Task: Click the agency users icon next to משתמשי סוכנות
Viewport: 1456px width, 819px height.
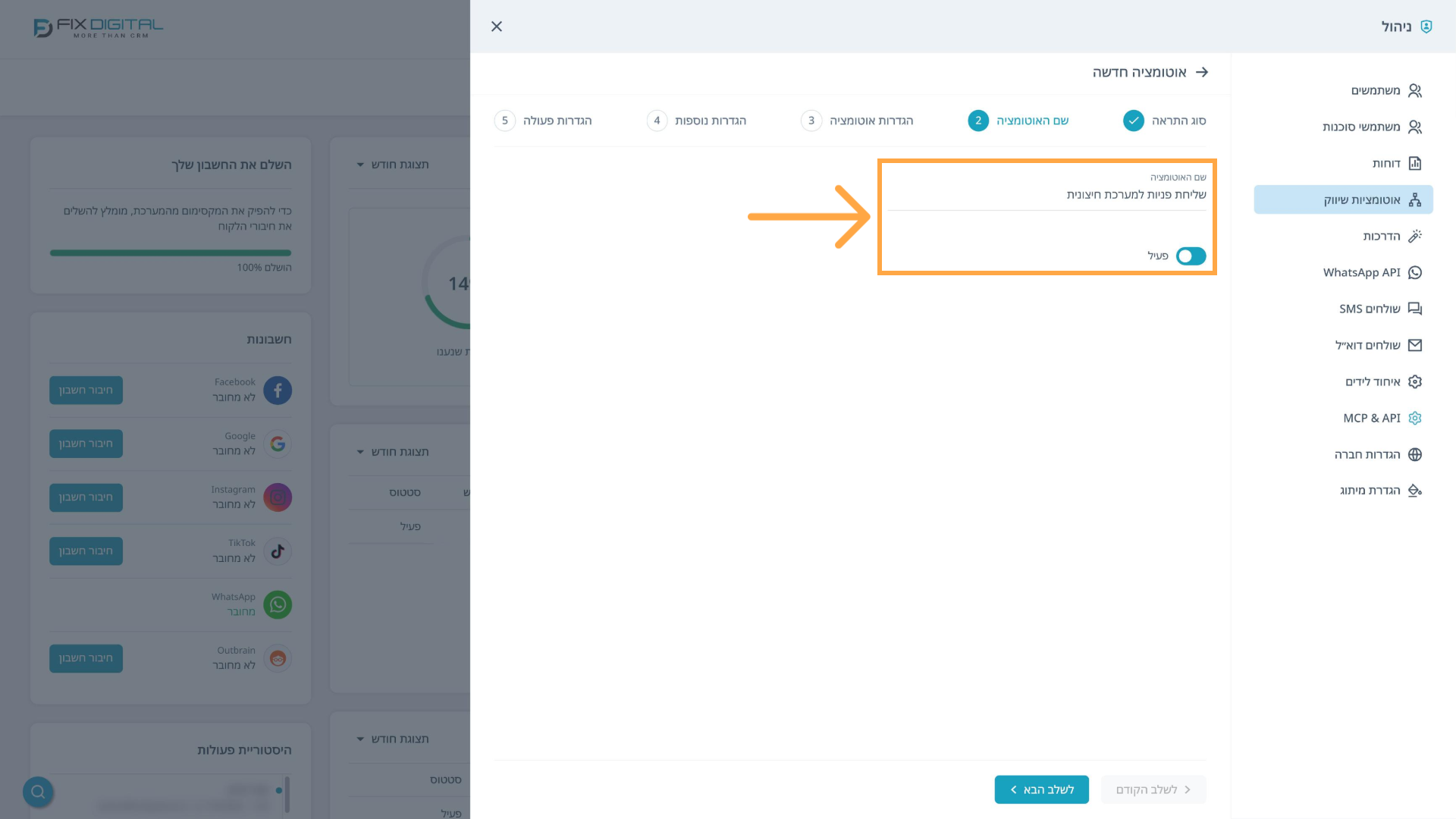Action: [x=1415, y=127]
